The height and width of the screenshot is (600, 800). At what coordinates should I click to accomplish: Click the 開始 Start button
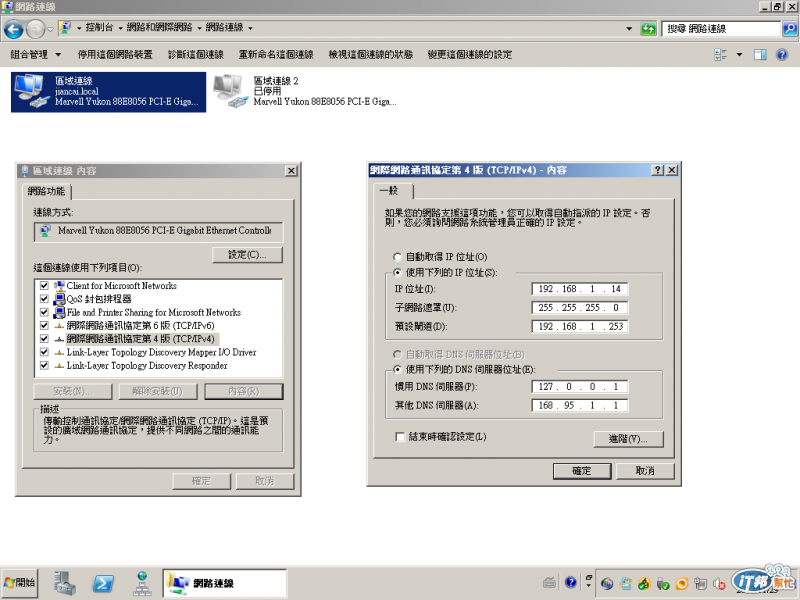pyautogui.click(x=19, y=583)
